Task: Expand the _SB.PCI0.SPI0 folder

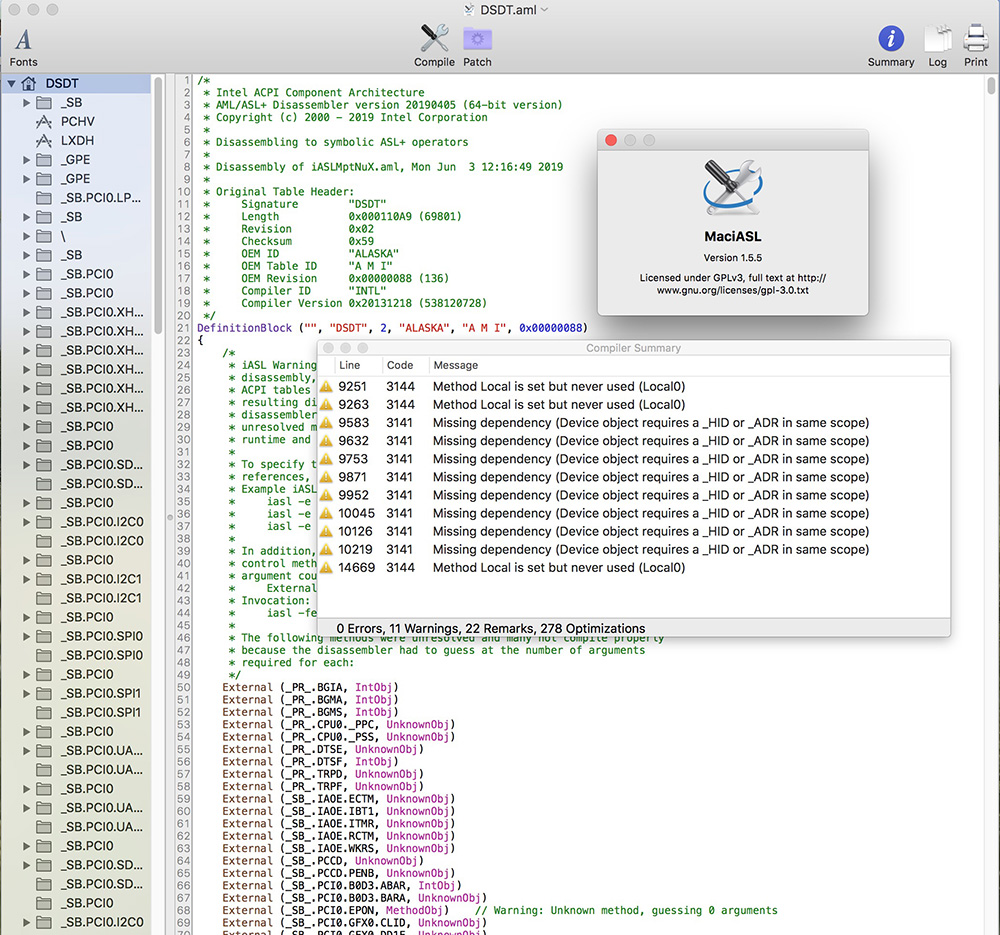Action: pyautogui.click(x=26, y=637)
